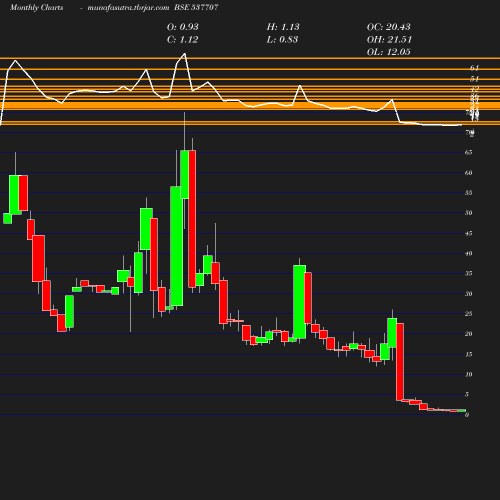Click the last small green candle near zero
Screen dimensions: 500x500
coord(461,410)
